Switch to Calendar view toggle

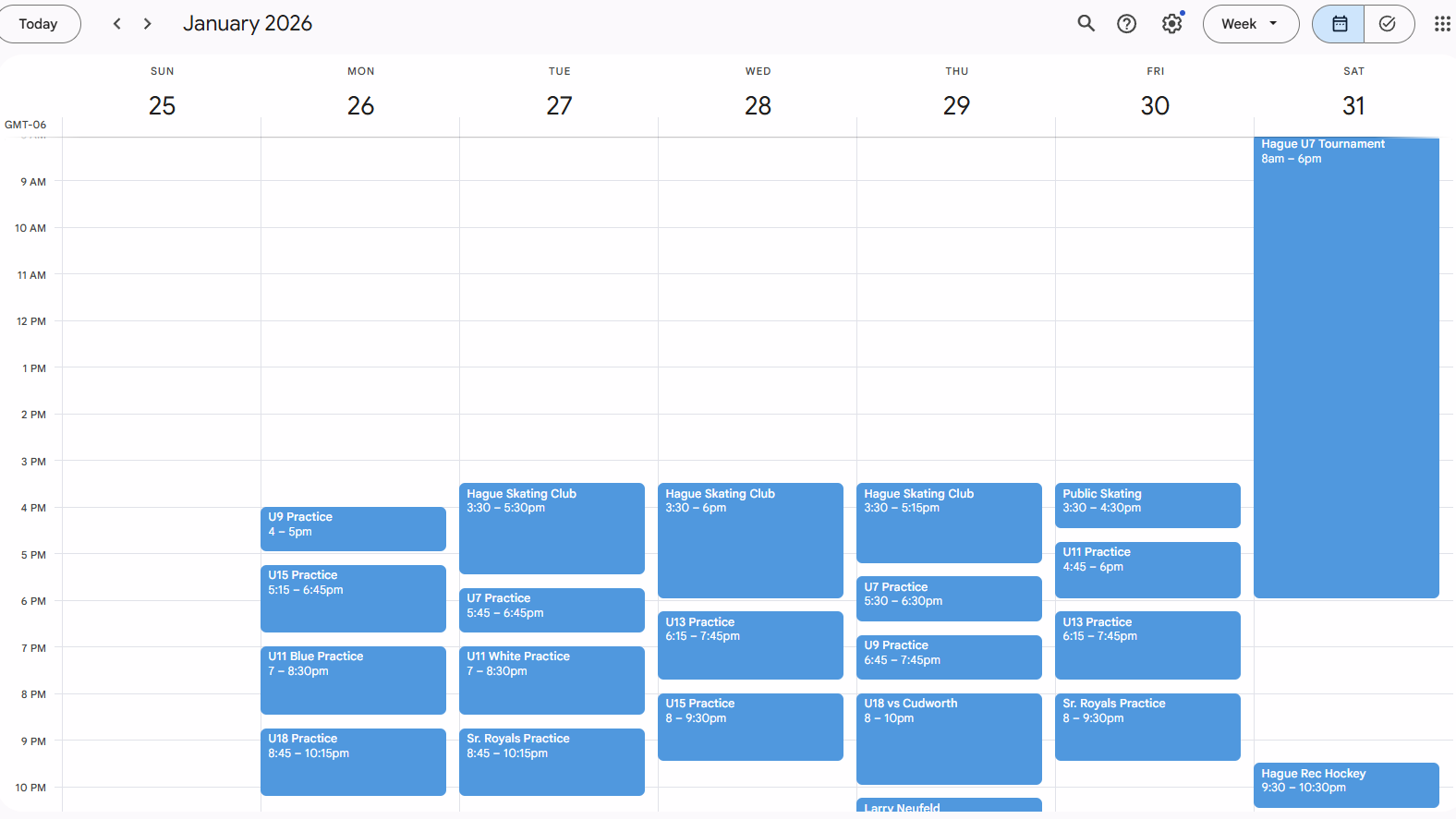[x=1339, y=24]
